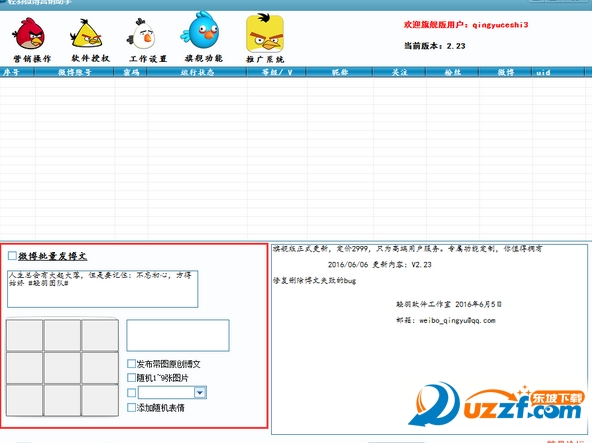Image resolution: width=592 pixels, height=443 pixels.
Task: Click the empty box beside image grid
Action: tap(178, 335)
